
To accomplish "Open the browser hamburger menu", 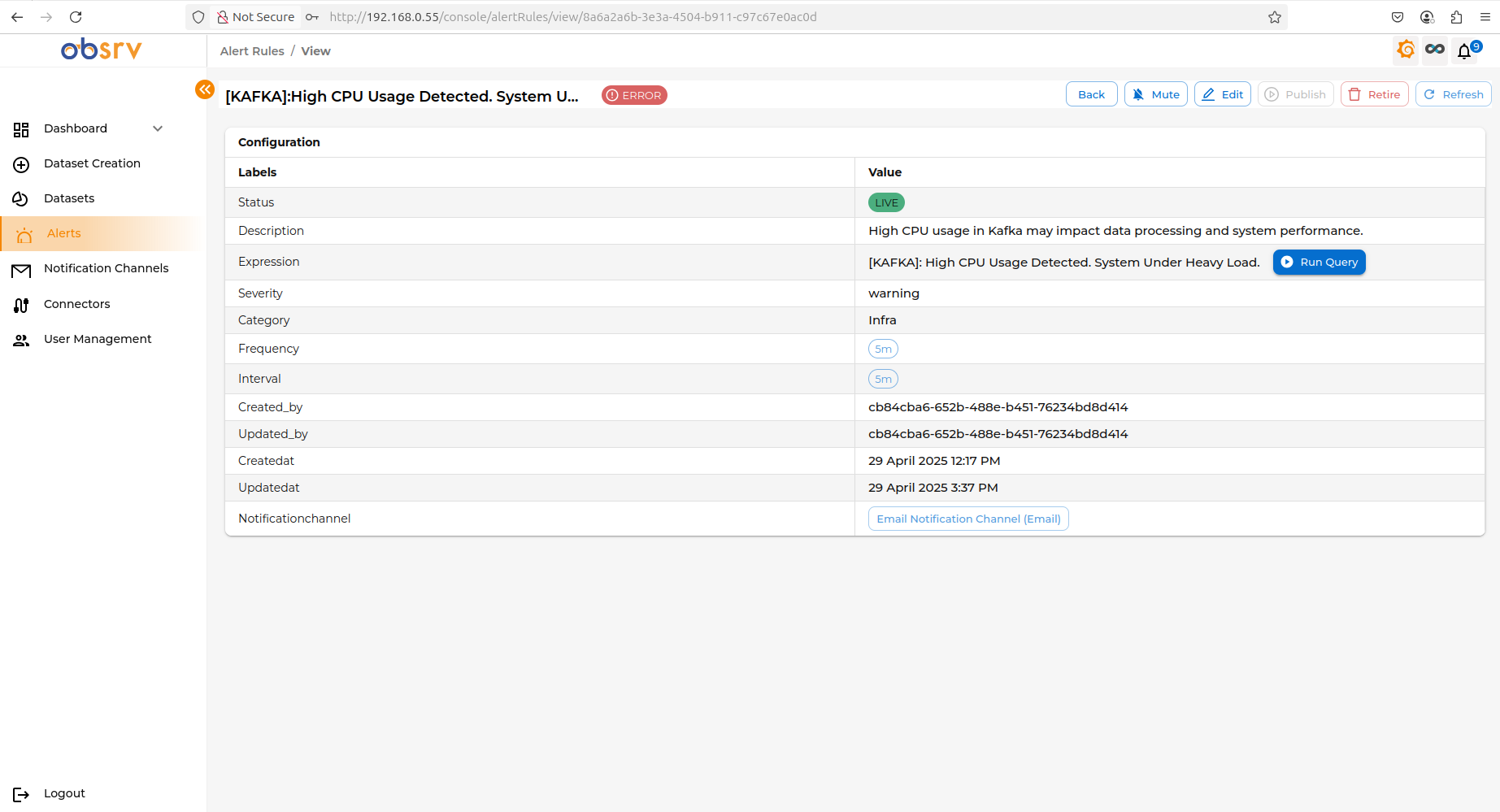I will point(1485,17).
